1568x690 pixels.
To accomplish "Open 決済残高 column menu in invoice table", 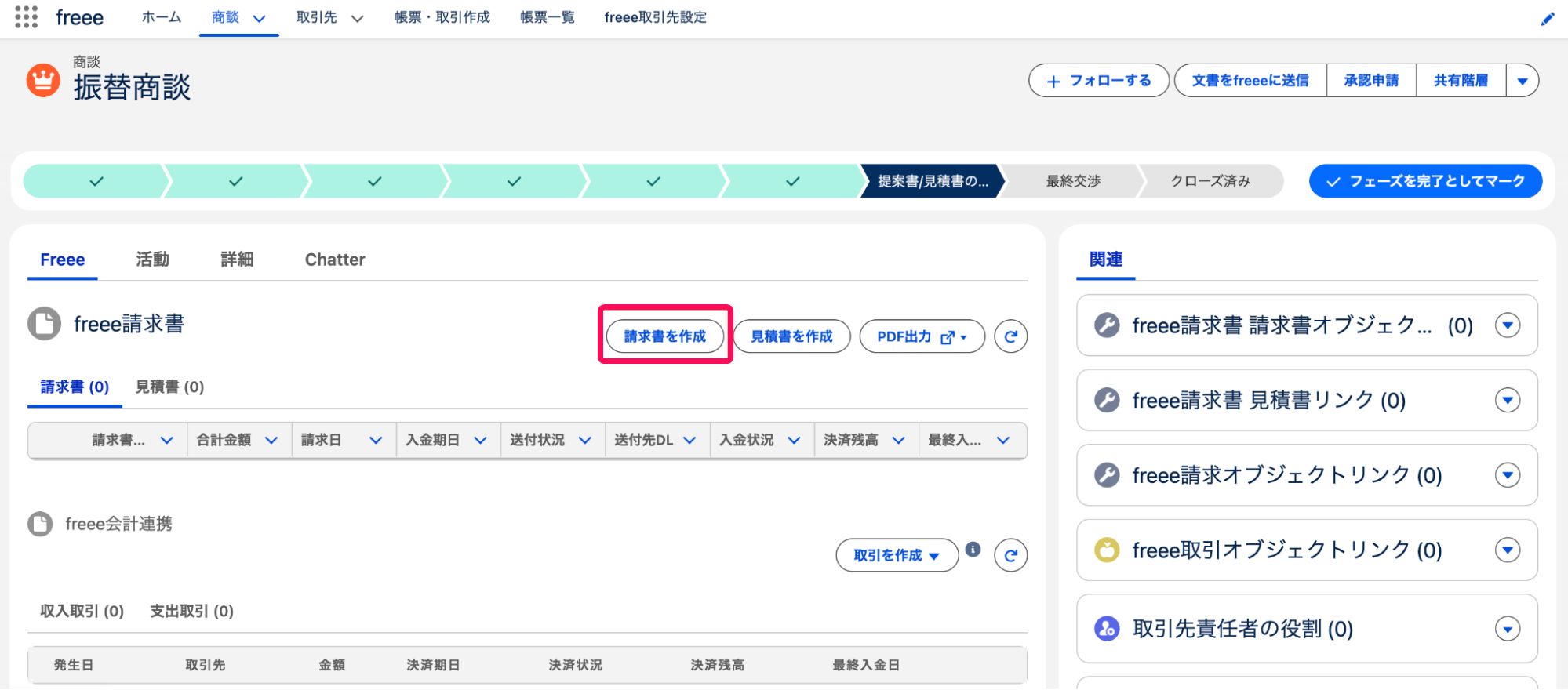I will [898, 440].
